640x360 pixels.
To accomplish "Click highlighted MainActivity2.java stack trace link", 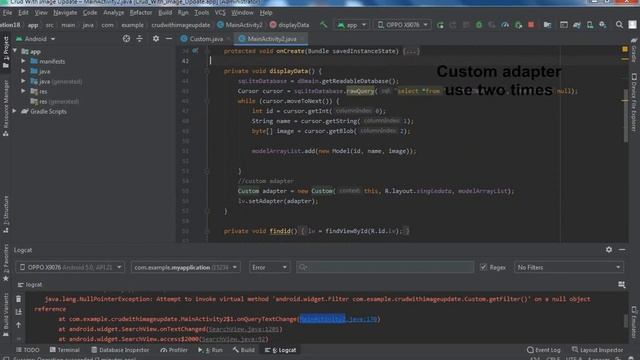I will coord(338,319).
